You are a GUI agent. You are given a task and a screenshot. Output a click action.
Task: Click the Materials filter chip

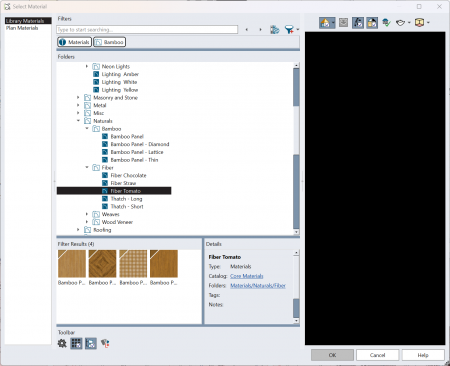pos(74,42)
